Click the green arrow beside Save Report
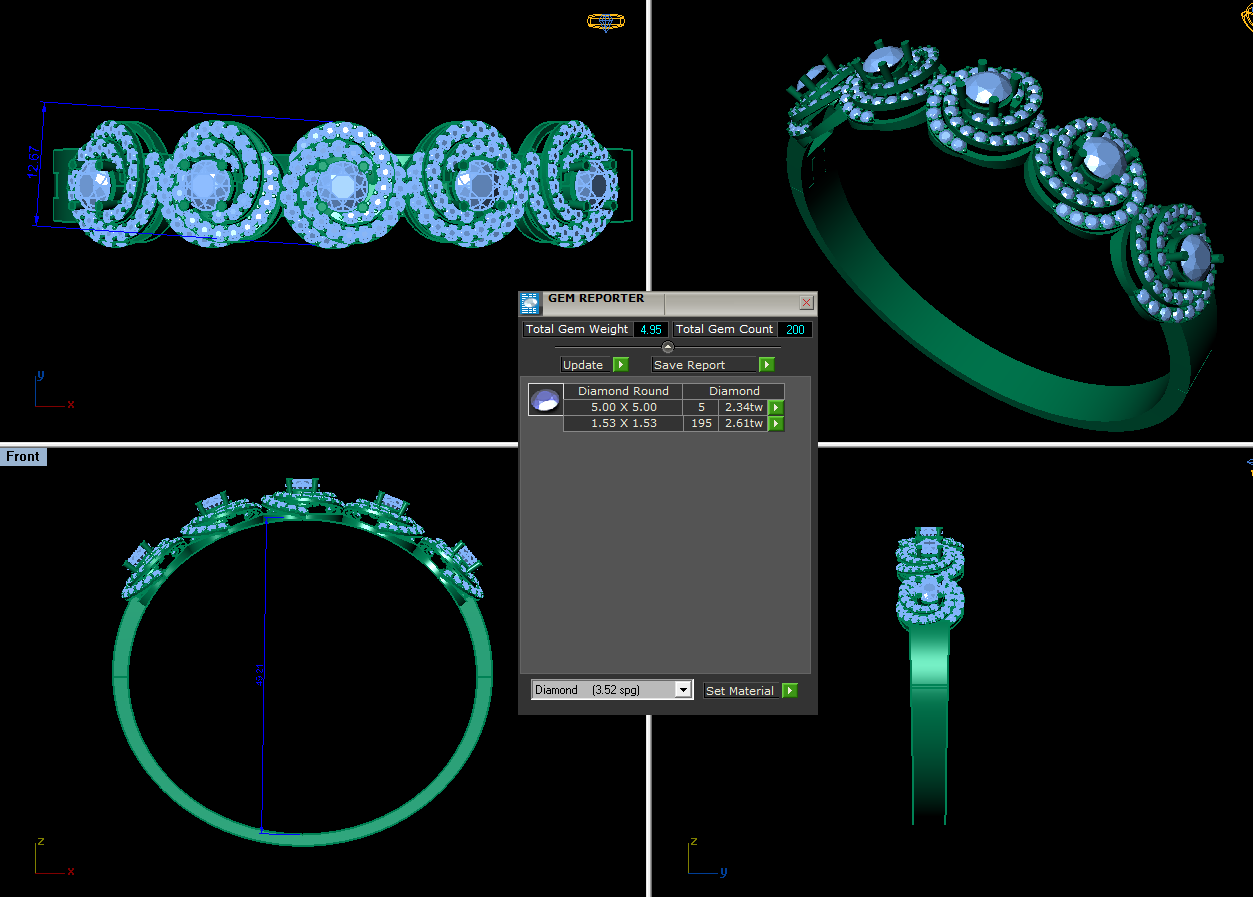 click(x=766, y=365)
